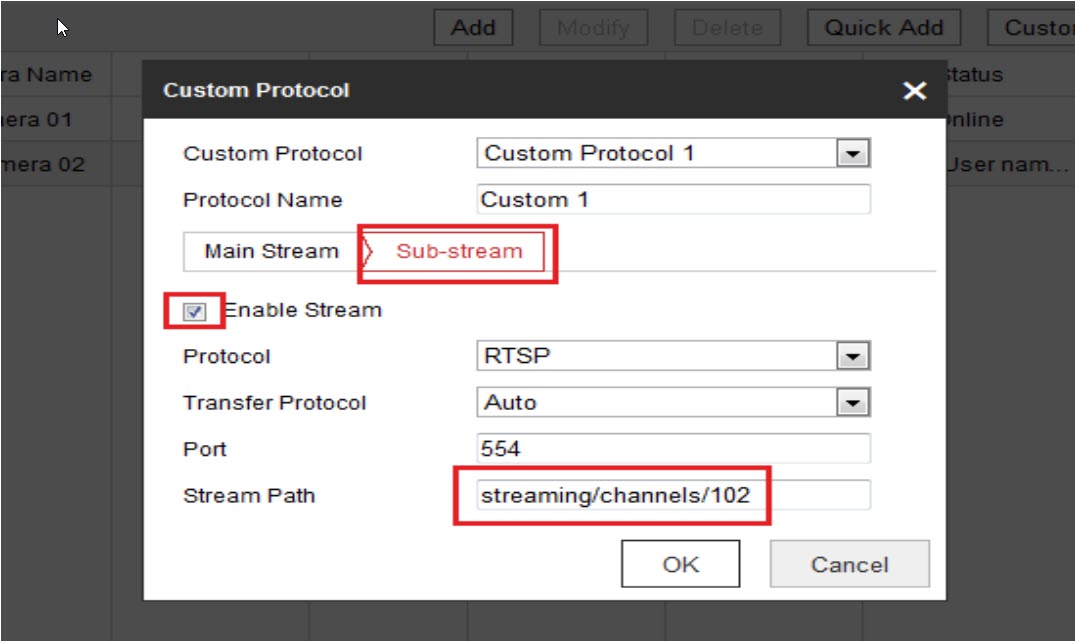The height and width of the screenshot is (641, 1075).
Task: Switch to the Main Stream tab
Action: [271, 251]
